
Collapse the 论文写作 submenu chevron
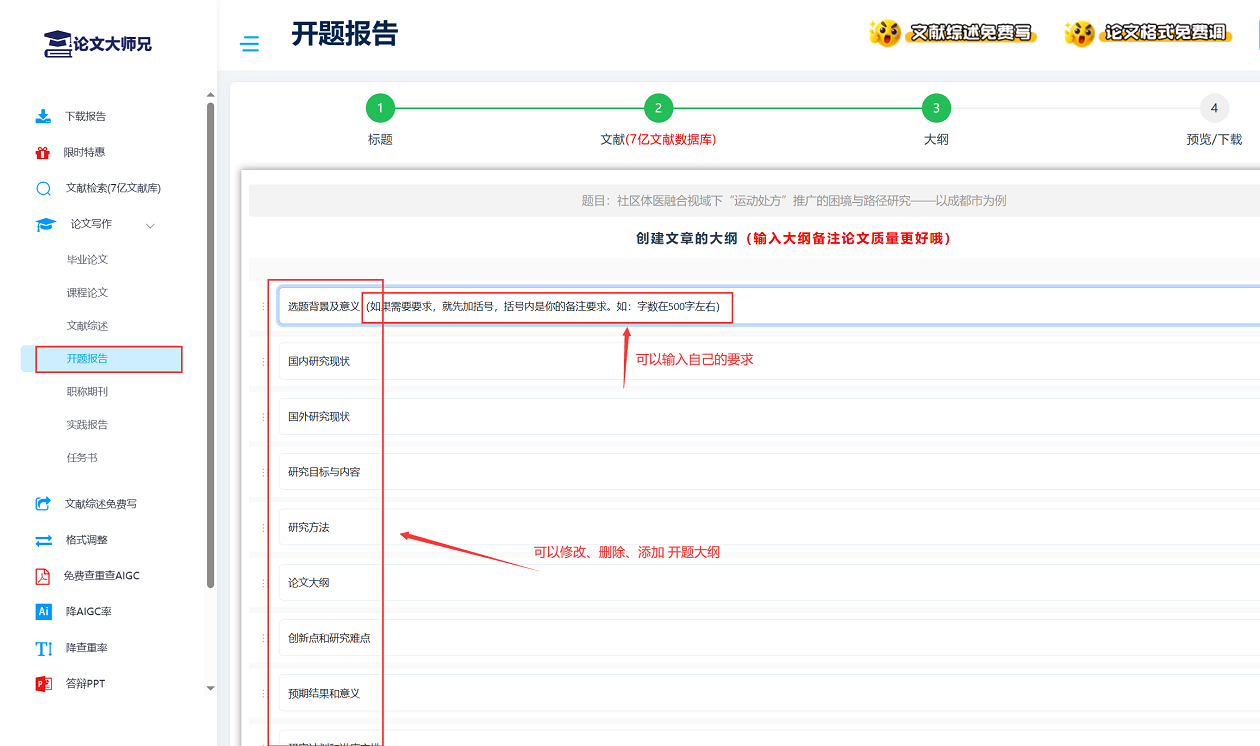tap(151, 226)
